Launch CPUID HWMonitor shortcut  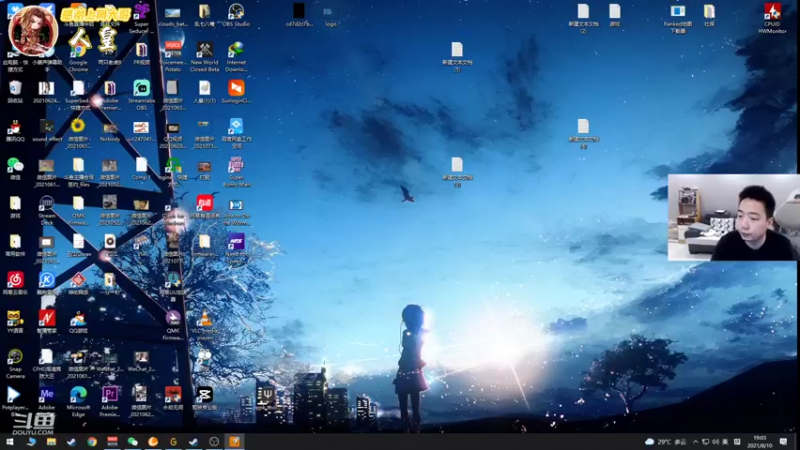coord(772,18)
